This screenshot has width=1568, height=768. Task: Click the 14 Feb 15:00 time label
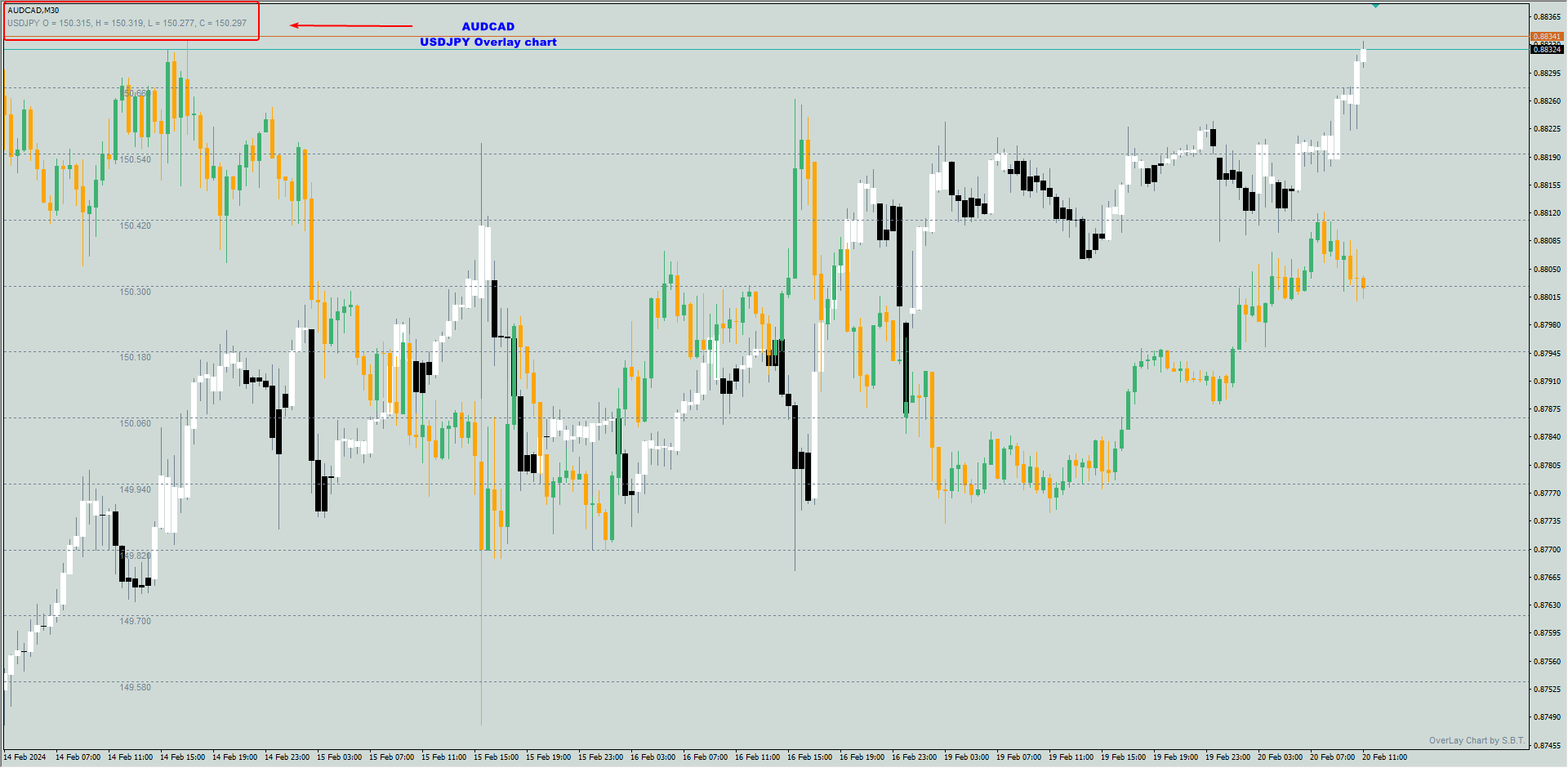point(182,757)
